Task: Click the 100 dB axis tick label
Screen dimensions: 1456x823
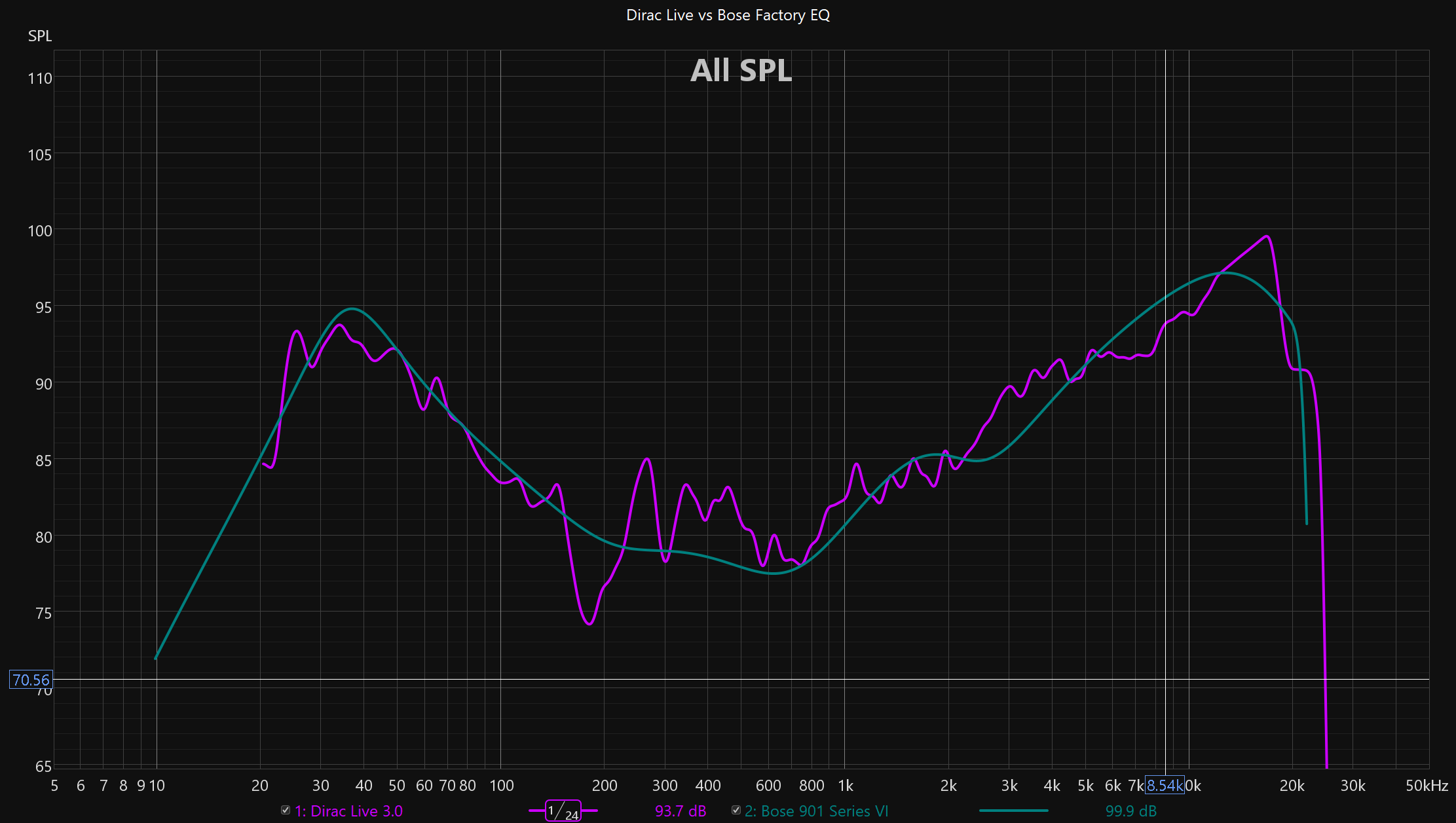Action: [39, 230]
